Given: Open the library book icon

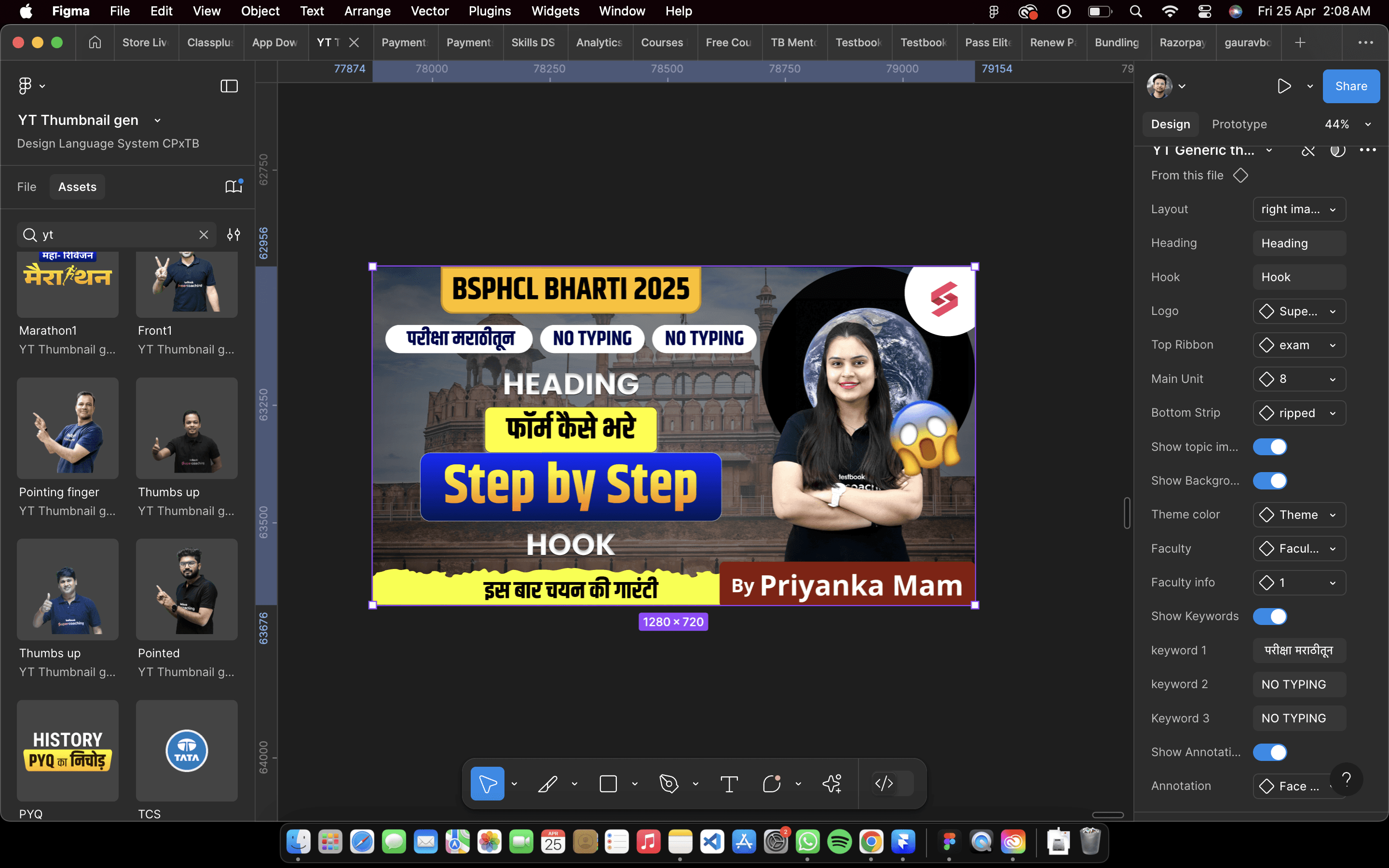Looking at the screenshot, I should click(233, 187).
